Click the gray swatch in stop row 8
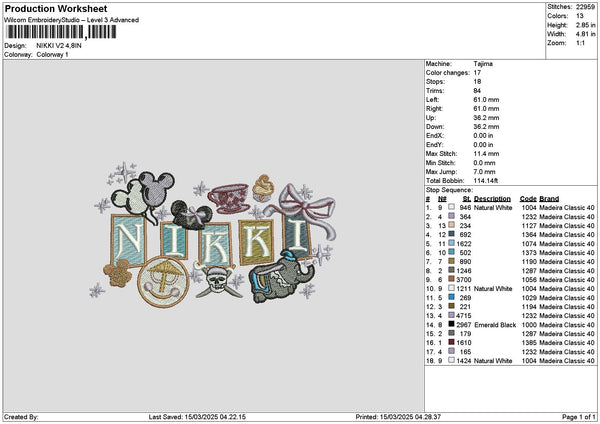 pyautogui.click(x=452, y=270)
